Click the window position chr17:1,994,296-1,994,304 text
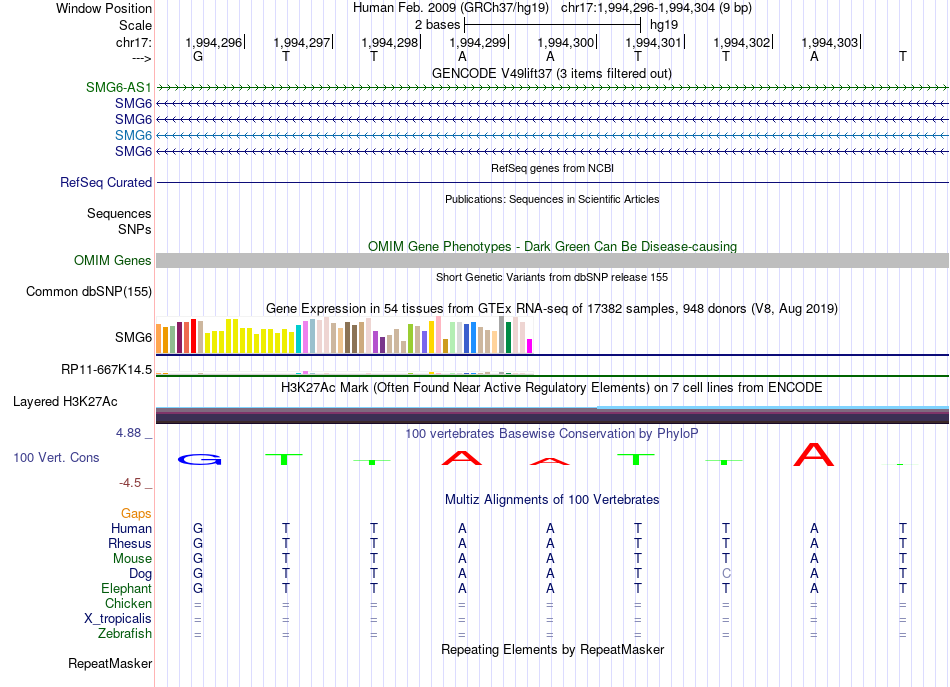This screenshot has height=687, width=950. point(656,8)
